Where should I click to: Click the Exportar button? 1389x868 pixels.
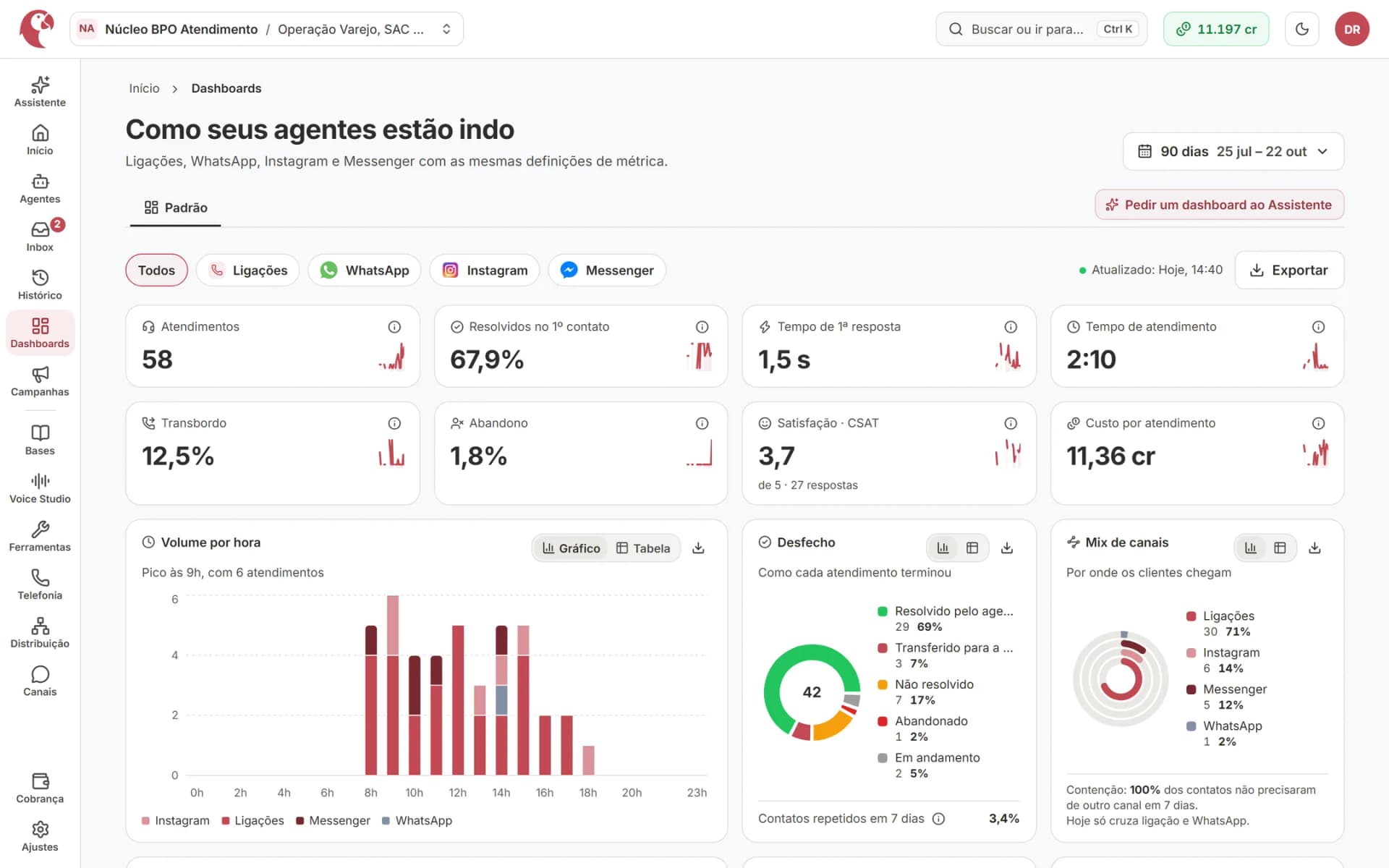tap(1289, 270)
